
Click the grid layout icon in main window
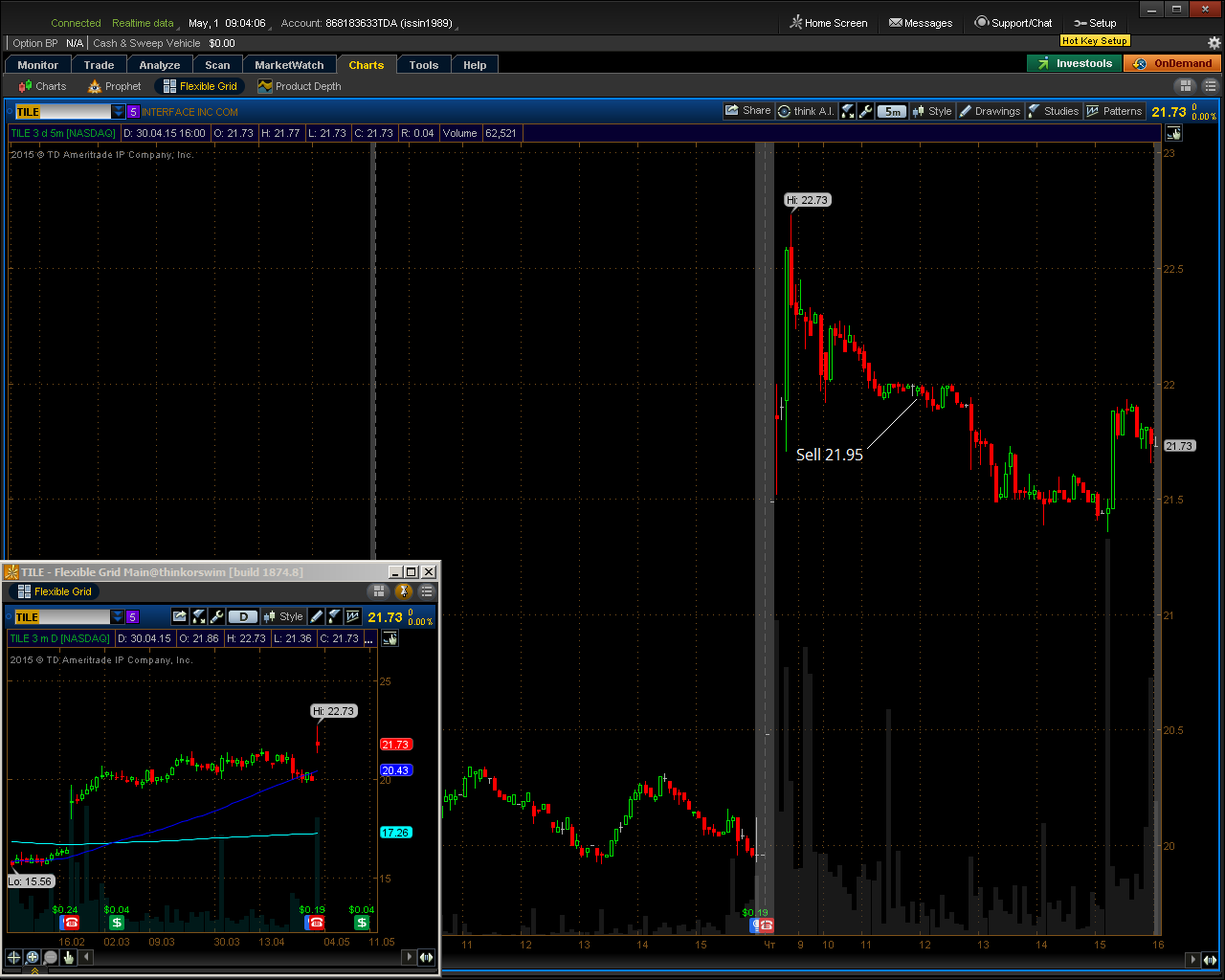point(1185,86)
